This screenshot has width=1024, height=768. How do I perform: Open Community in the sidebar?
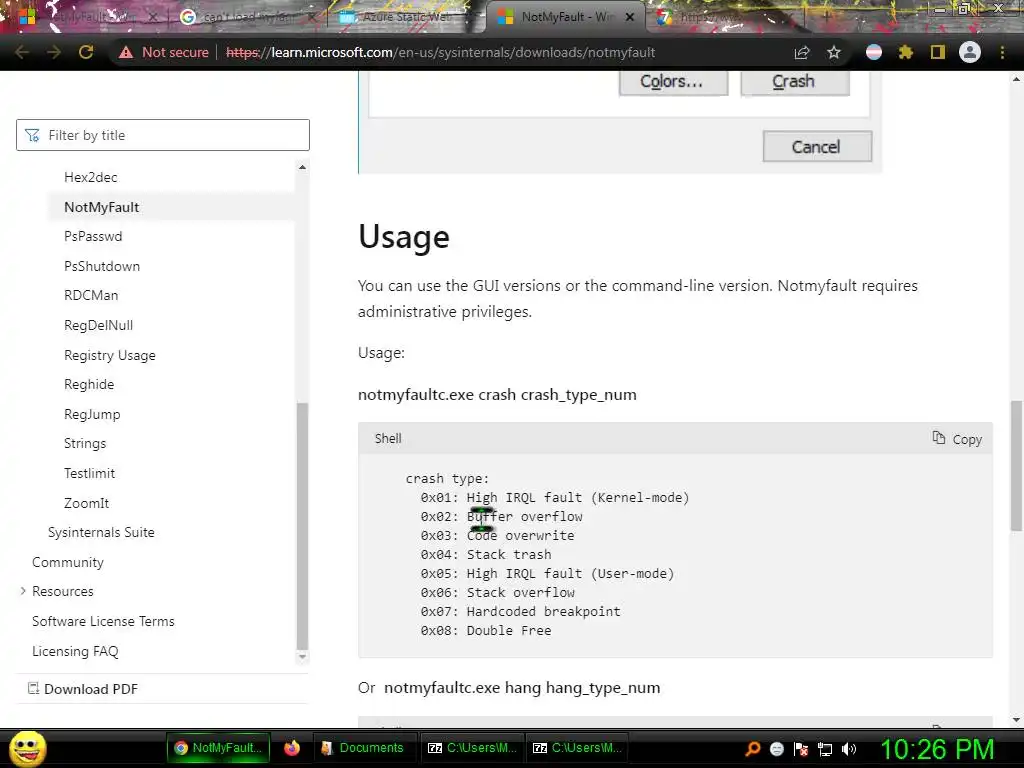[x=68, y=562]
